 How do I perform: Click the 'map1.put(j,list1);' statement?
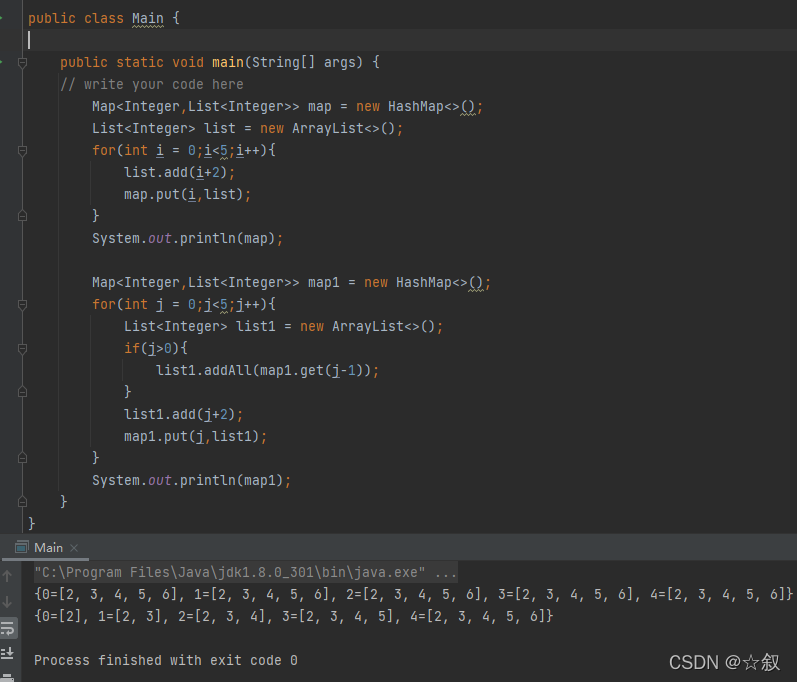(x=196, y=437)
